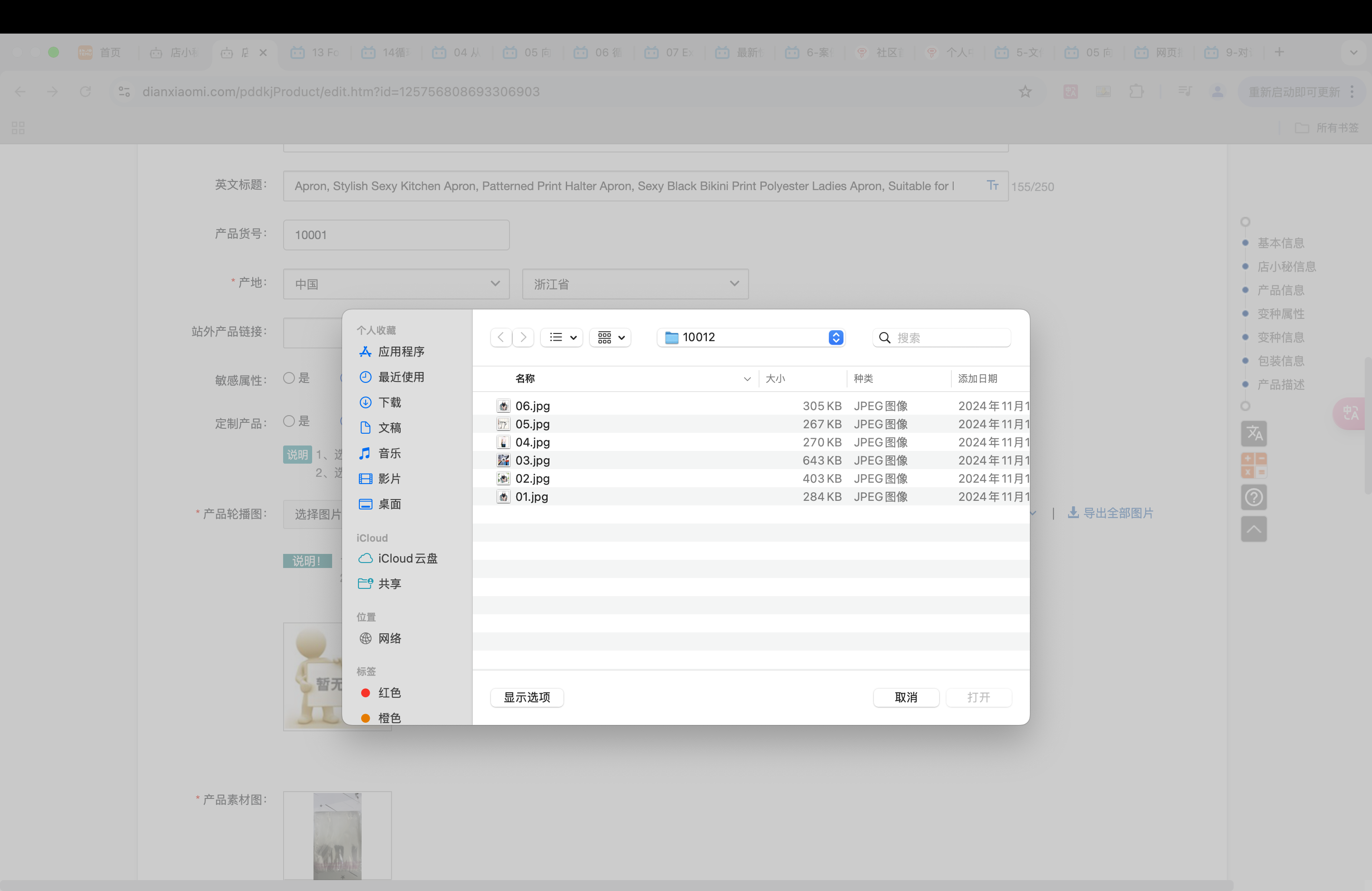Open the icon grouping view menu
The image size is (1372, 891).
coord(611,337)
